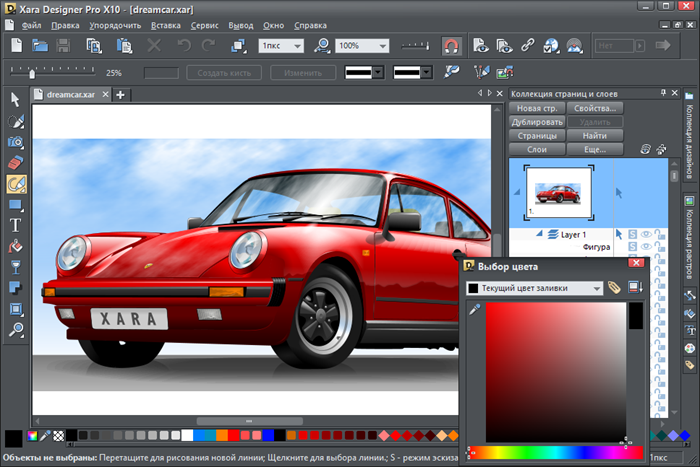
Task: Click the tag icon in color dialog
Action: [615, 288]
